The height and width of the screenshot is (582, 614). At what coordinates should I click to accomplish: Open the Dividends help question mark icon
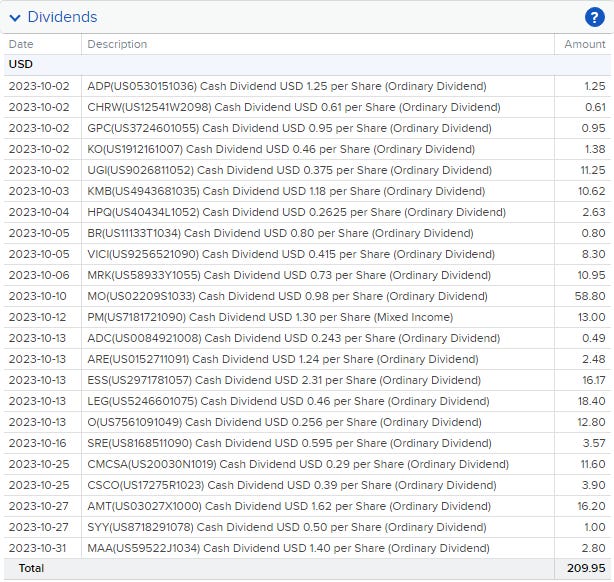coord(594,17)
